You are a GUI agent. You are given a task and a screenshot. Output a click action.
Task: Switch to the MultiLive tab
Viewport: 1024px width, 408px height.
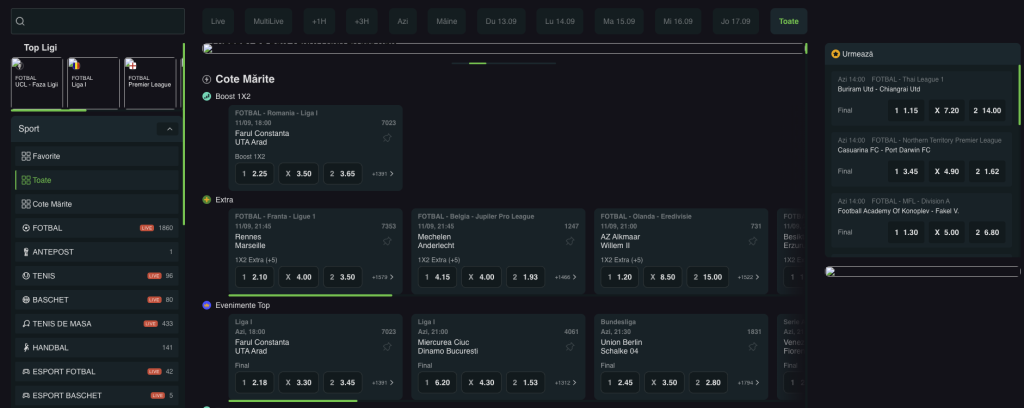268,21
